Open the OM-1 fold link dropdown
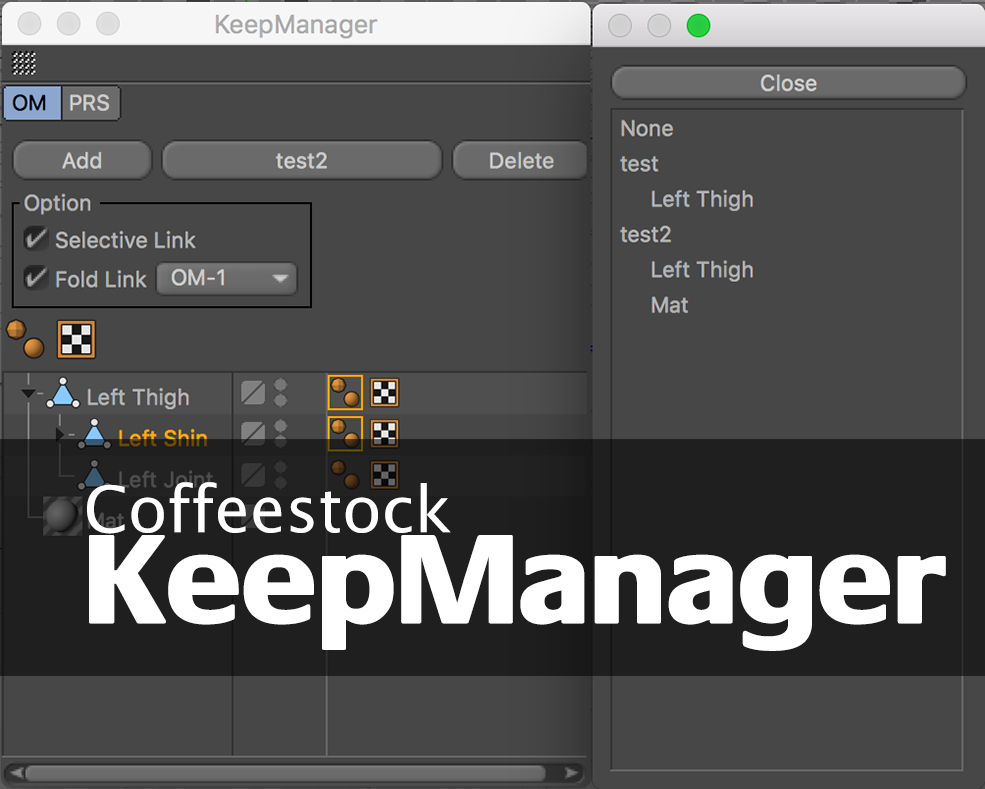This screenshot has height=789, width=985. click(226, 279)
